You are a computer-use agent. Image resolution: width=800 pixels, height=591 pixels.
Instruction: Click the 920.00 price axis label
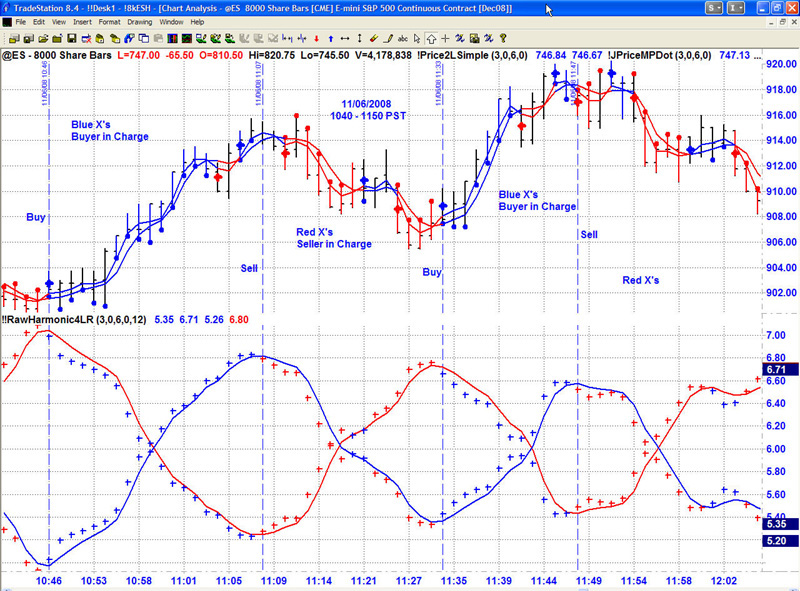coord(781,64)
